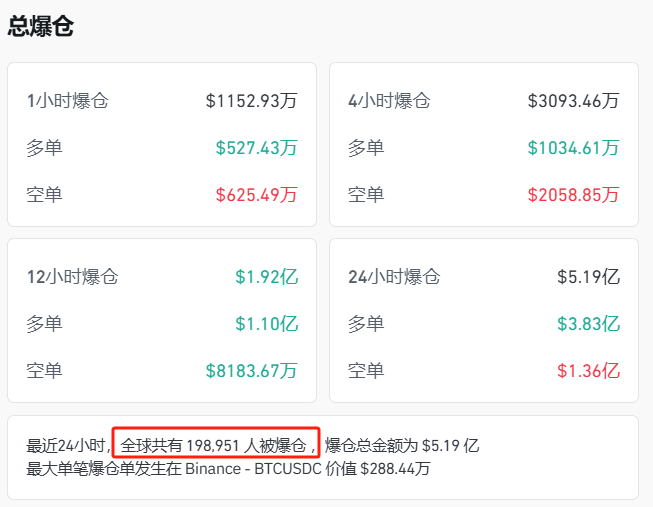The height and width of the screenshot is (507, 653).
Task: Click the 24-hour long value $3.83亿
Action: (x=589, y=323)
